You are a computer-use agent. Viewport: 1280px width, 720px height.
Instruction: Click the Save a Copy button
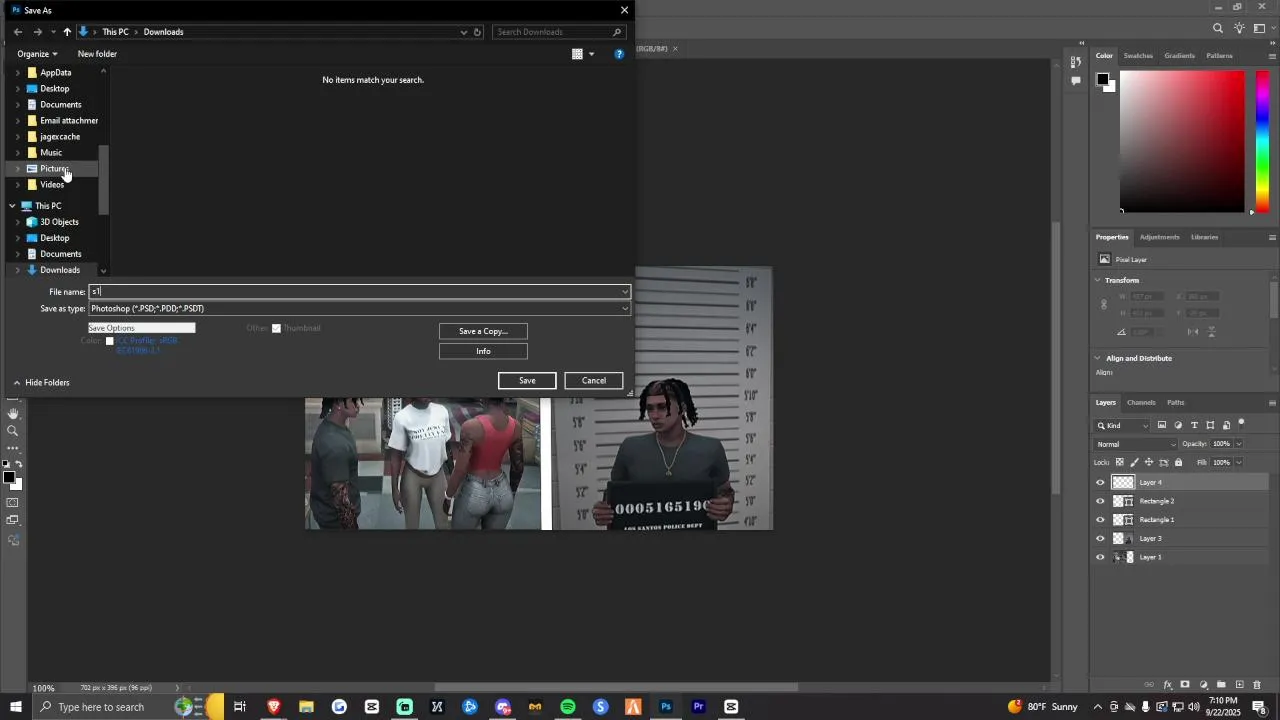[x=483, y=331]
